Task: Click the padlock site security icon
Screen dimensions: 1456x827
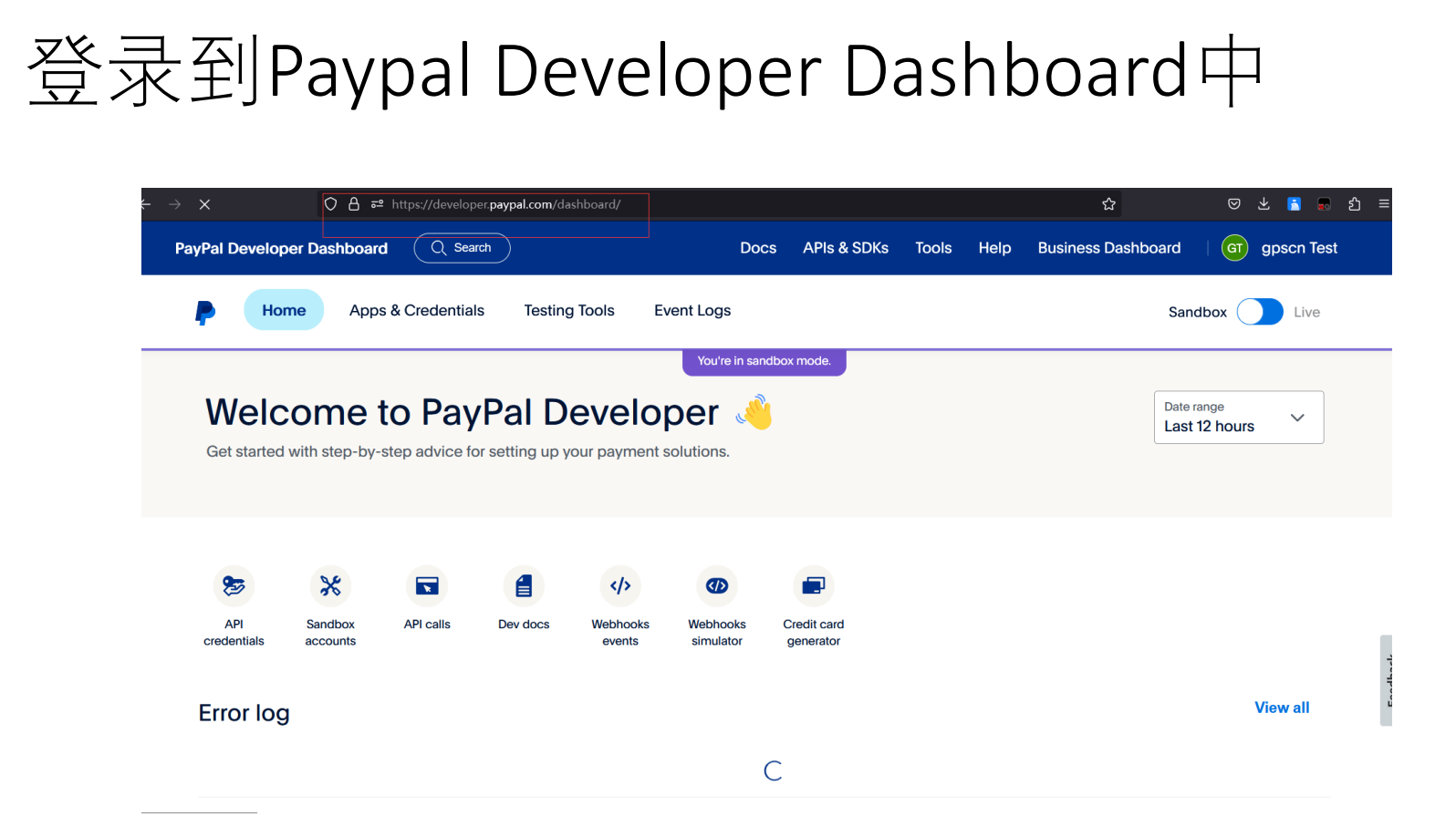Action: click(354, 204)
